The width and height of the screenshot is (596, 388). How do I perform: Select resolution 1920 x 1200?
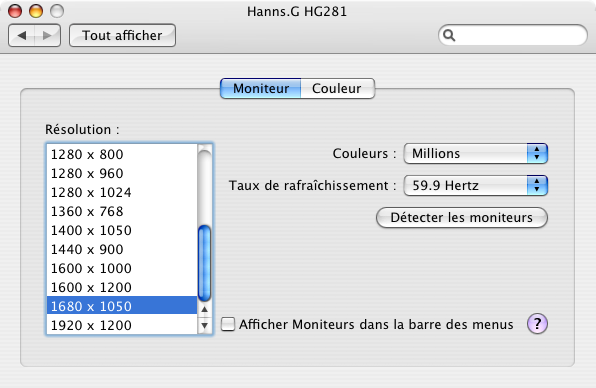point(122,325)
